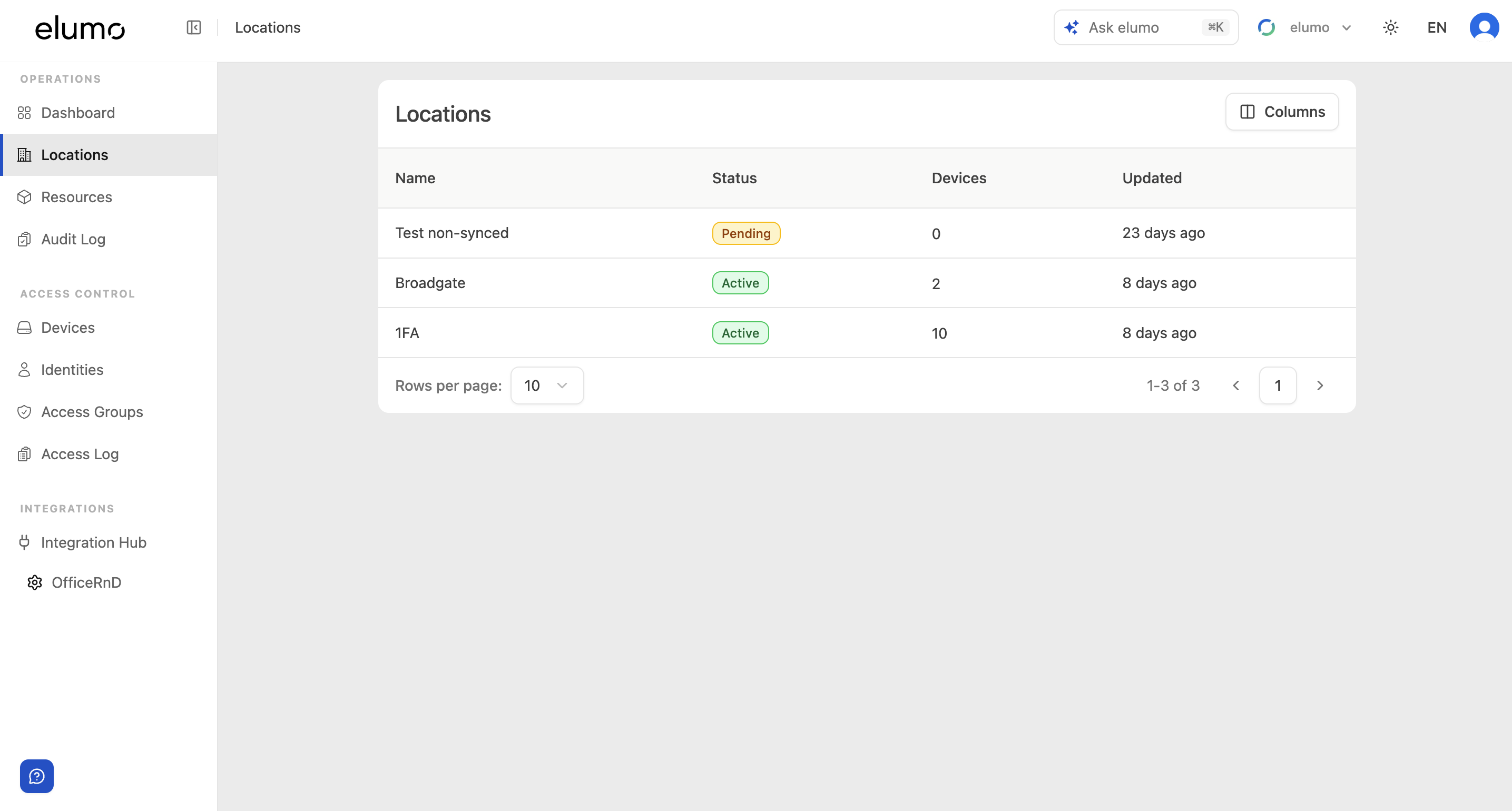Click the Locations breadcrumb in header

(x=268, y=27)
